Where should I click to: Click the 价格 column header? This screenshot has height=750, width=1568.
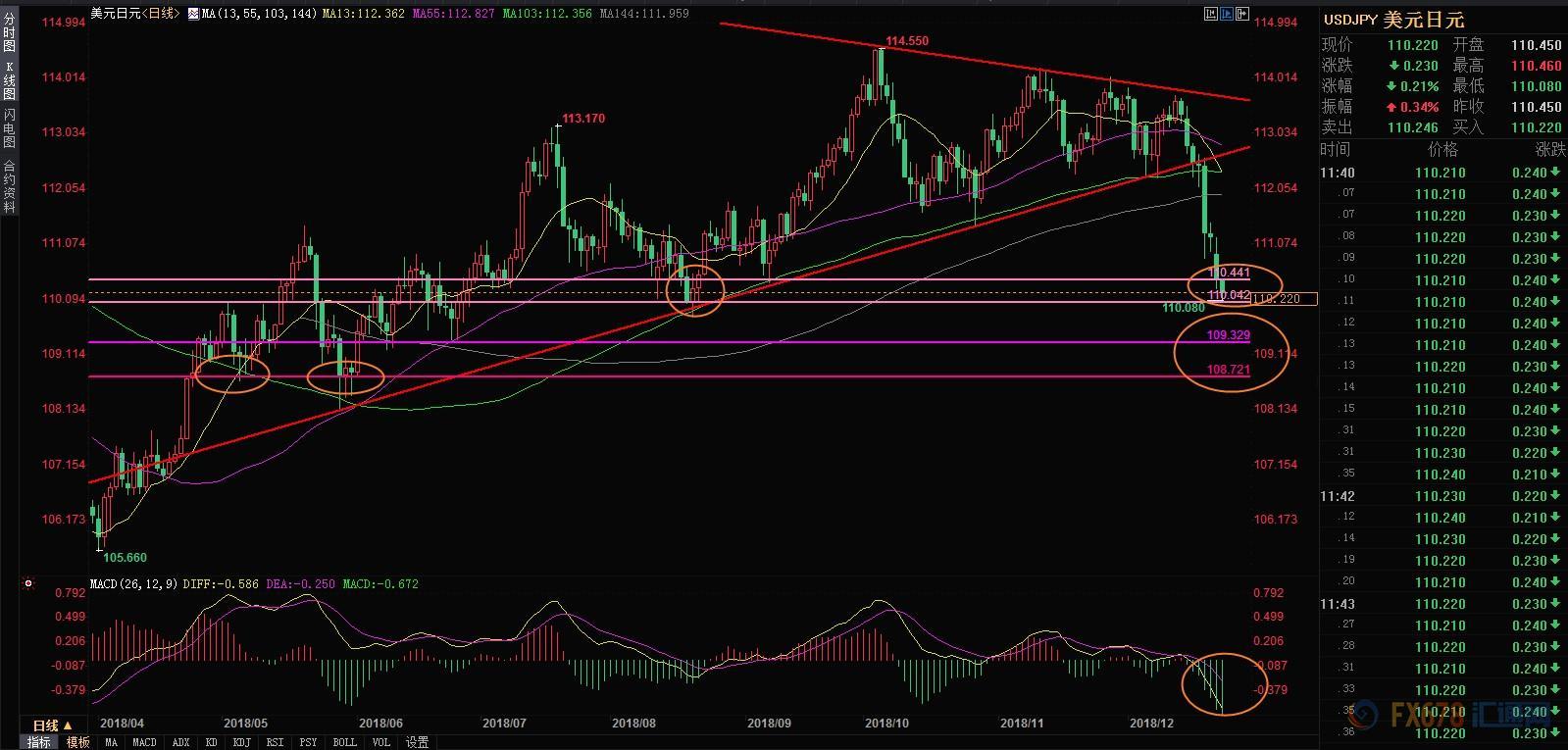coord(1442,149)
